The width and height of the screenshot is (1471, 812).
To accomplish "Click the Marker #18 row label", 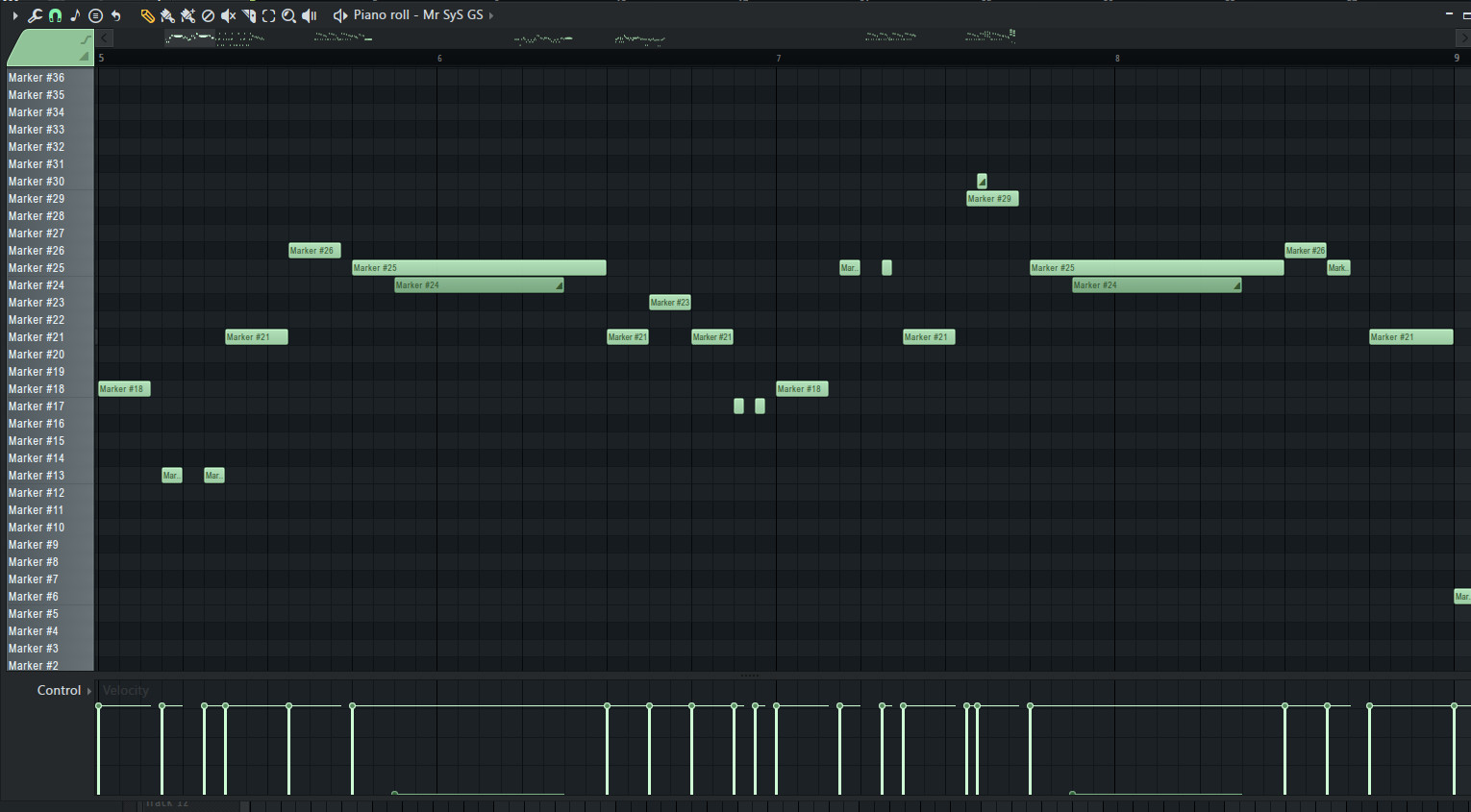I will pyautogui.click(x=37, y=388).
